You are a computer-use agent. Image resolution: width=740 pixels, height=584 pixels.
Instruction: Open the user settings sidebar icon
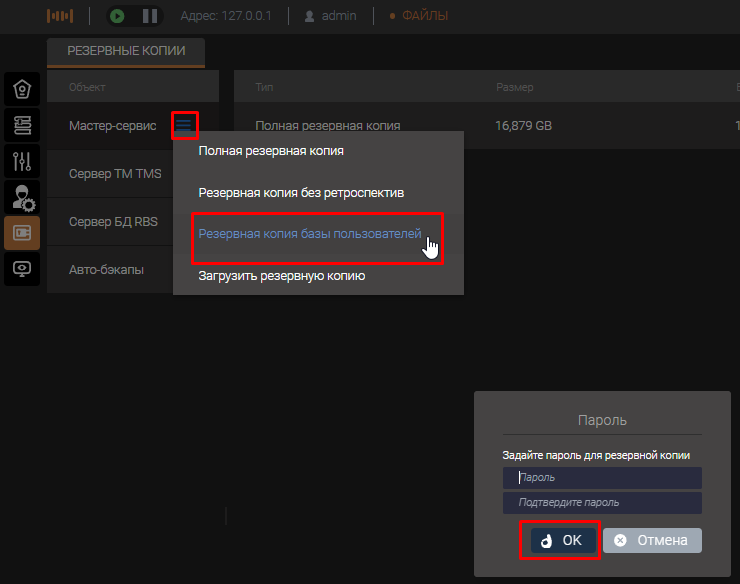22,197
